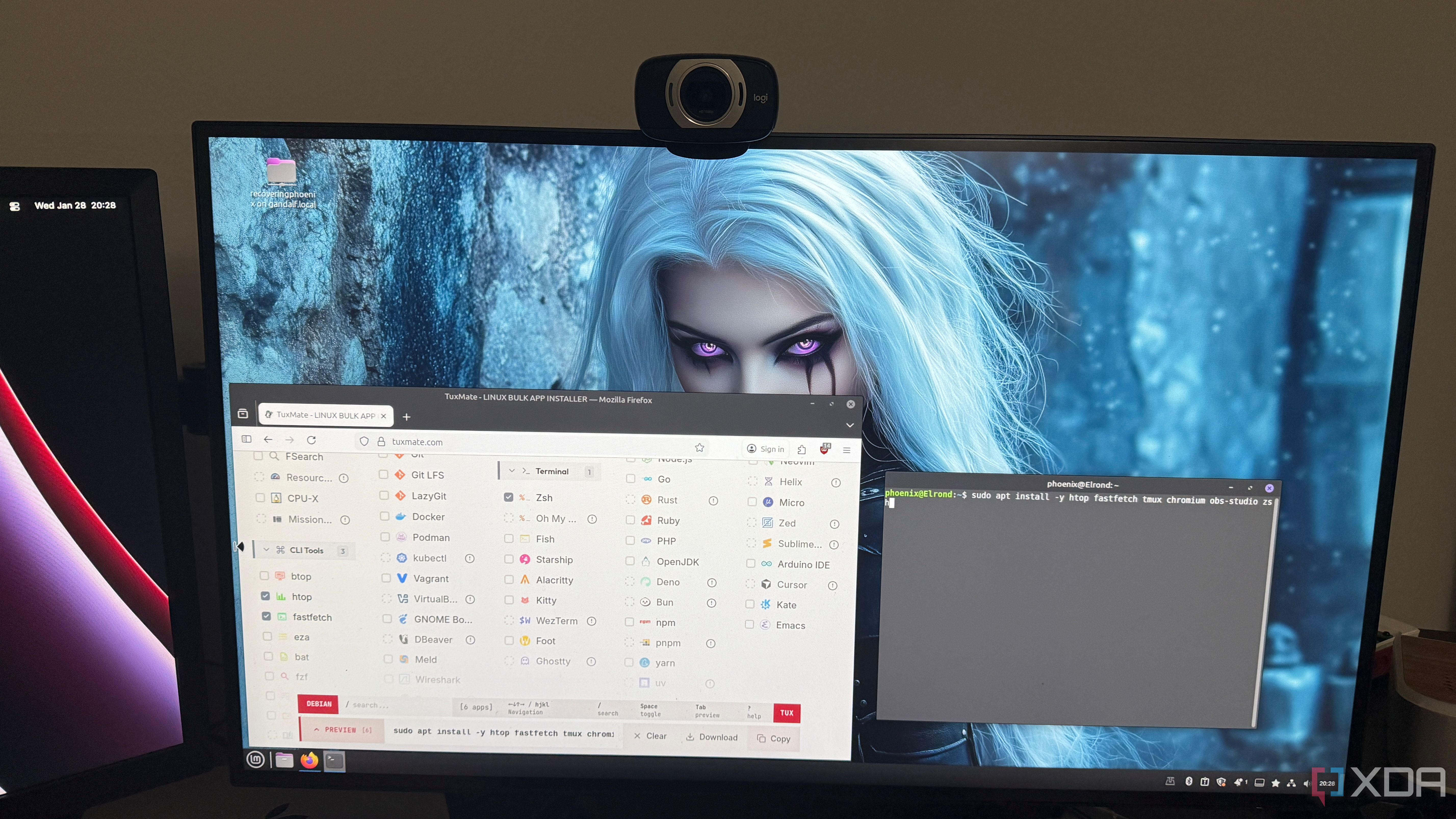The image size is (1456, 819).
Task: Enable the btop checkbox
Action: click(x=264, y=575)
